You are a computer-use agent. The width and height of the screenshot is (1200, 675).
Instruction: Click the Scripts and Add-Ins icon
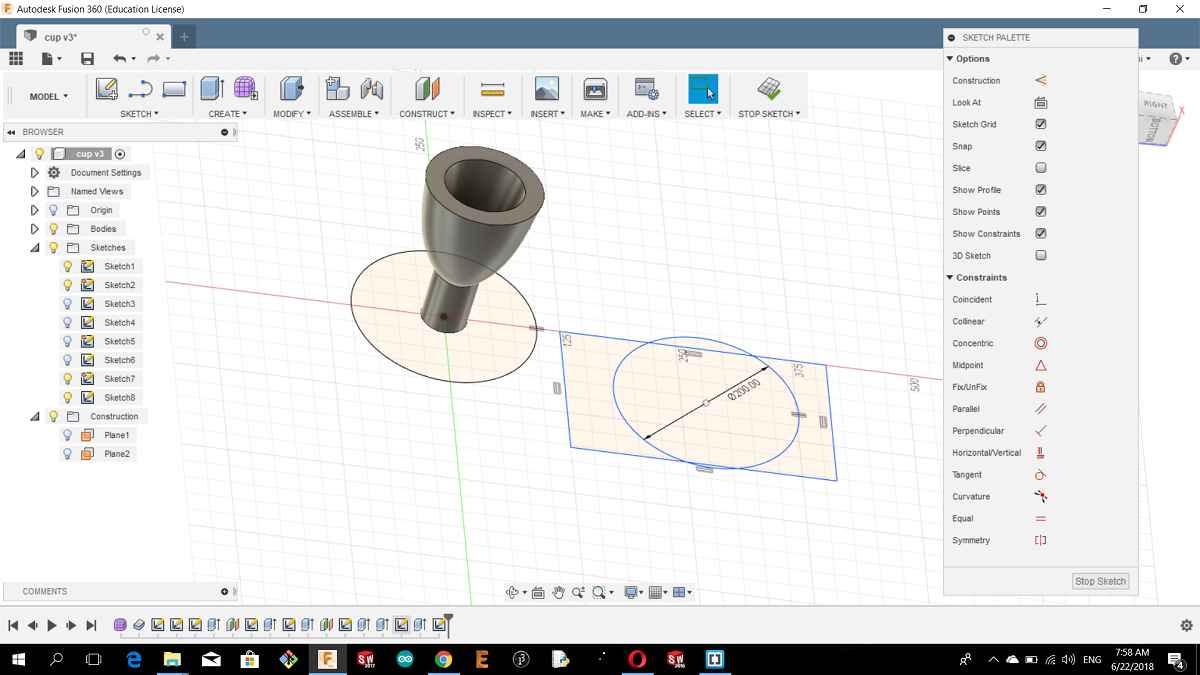[x=646, y=89]
